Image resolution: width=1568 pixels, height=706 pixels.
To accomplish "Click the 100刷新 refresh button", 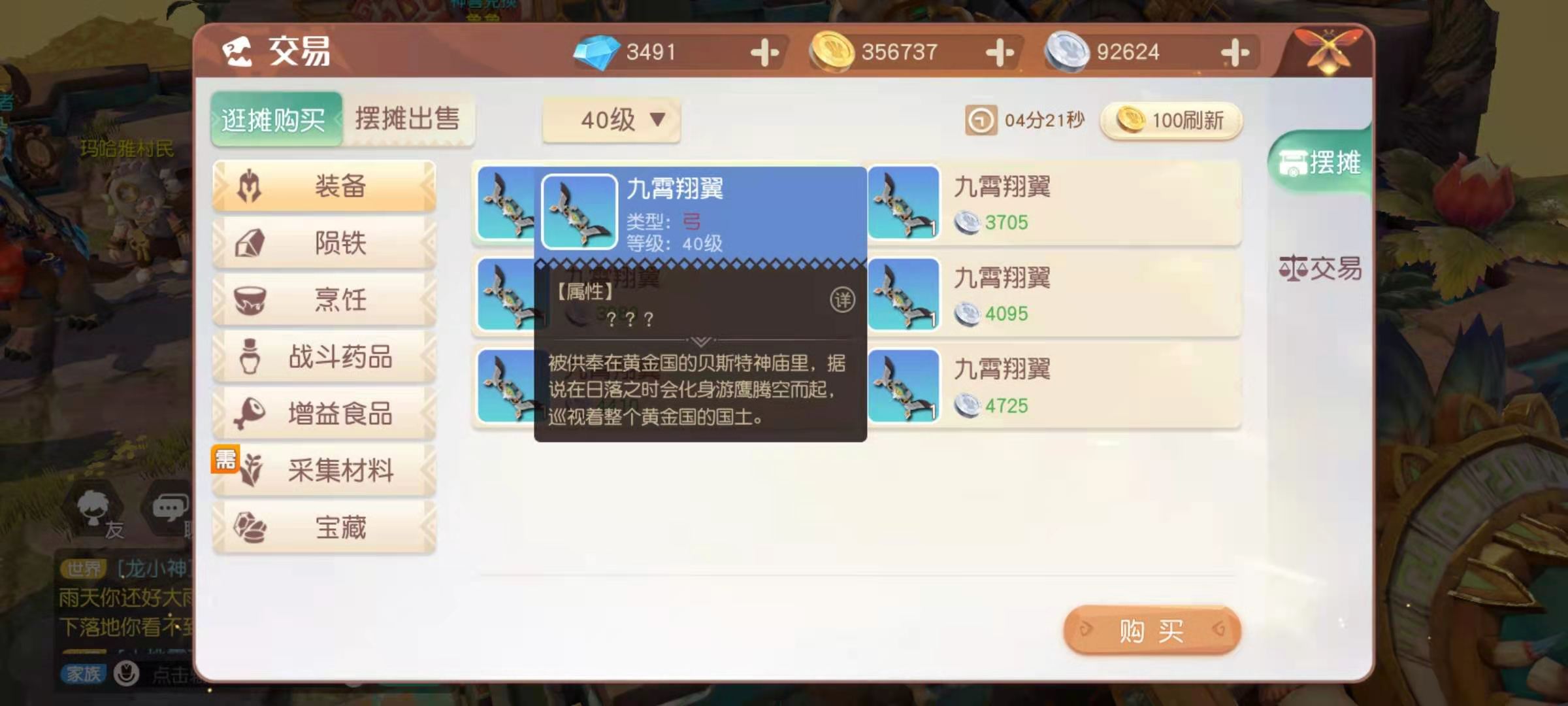I will click(1171, 120).
